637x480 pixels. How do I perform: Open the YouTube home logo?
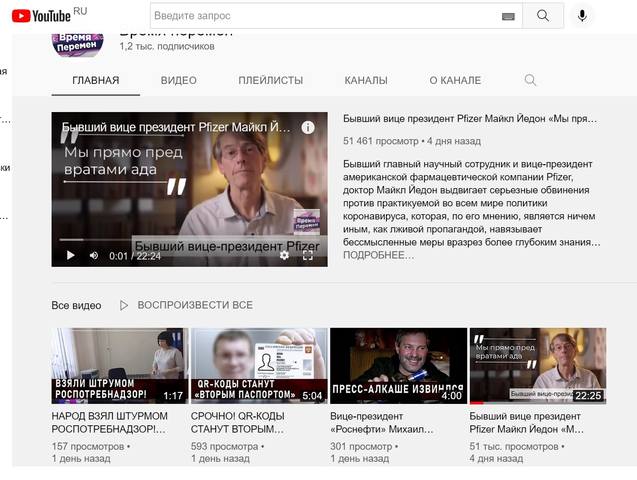pyautogui.click(x=41, y=16)
